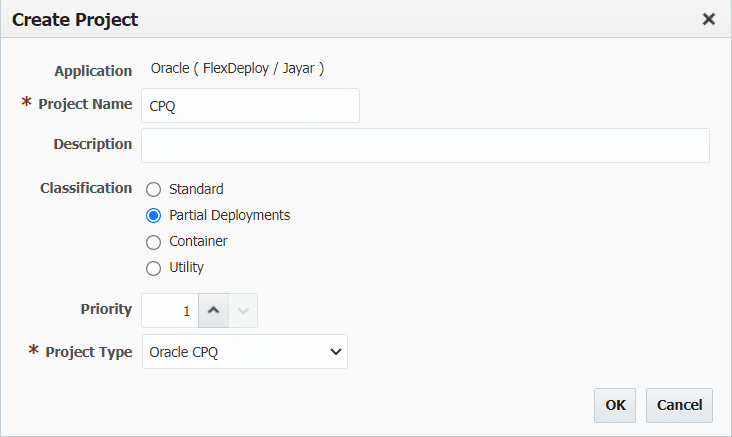The image size is (732, 437).
Task: Click the Oracle ( FlexDeploy / Jayar ) text
Action: click(x=237, y=69)
